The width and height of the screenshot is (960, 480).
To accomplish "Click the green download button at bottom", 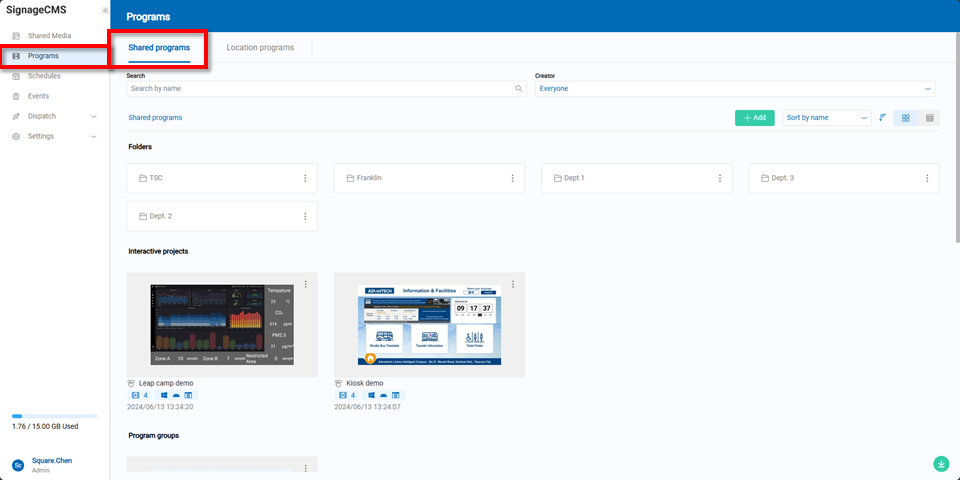I will pyautogui.click(x=940, y=464).
